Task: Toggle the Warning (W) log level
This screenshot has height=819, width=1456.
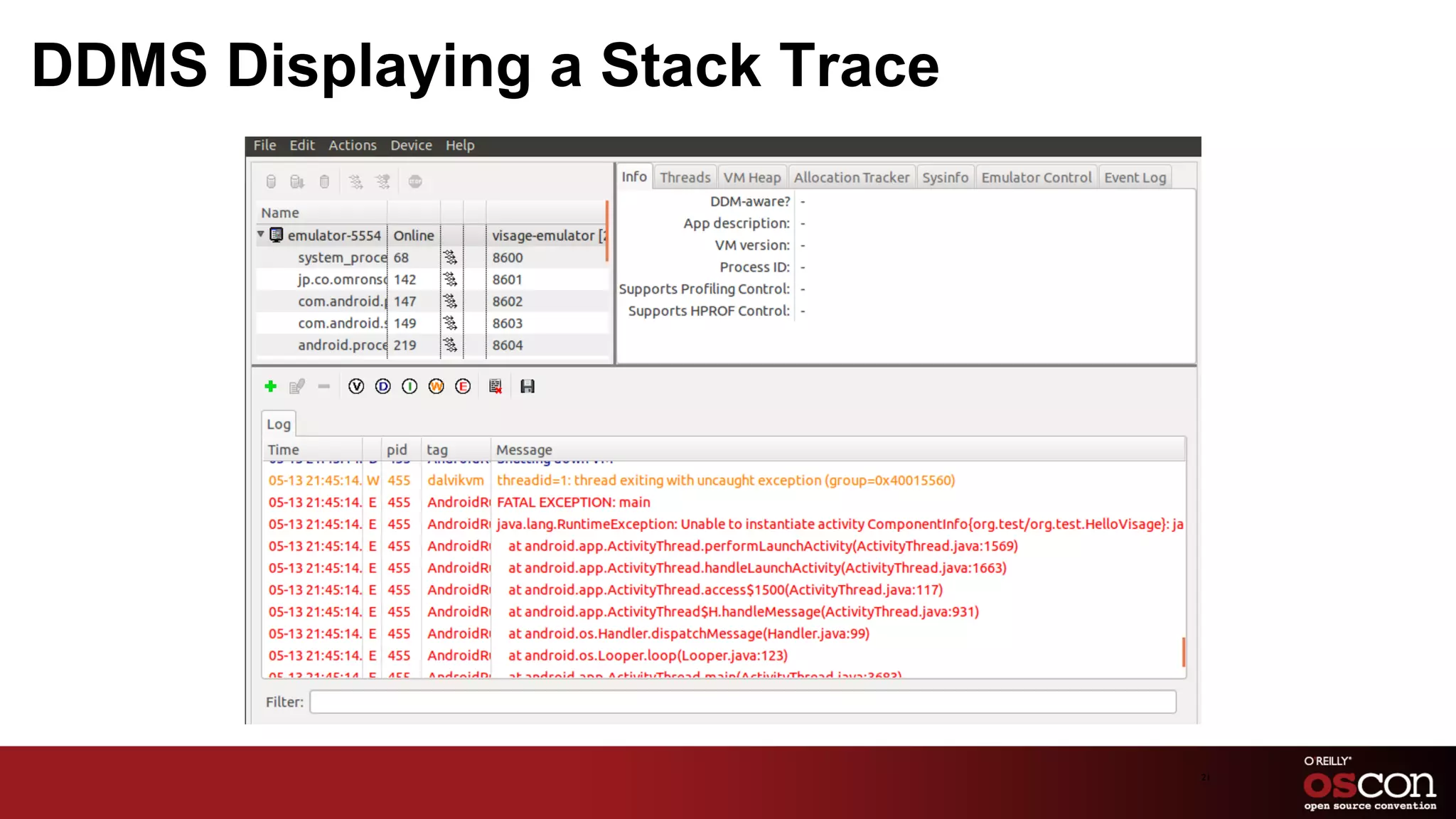Action: tap(437, 386)
